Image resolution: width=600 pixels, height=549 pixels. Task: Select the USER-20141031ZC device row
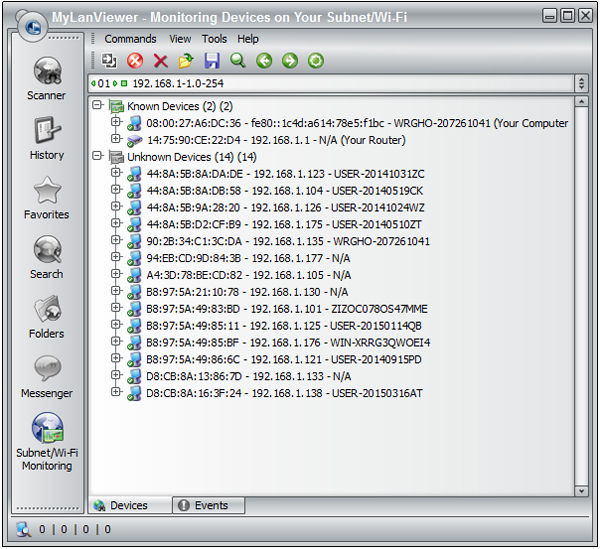pyautogui.click(x=285, y=174)
